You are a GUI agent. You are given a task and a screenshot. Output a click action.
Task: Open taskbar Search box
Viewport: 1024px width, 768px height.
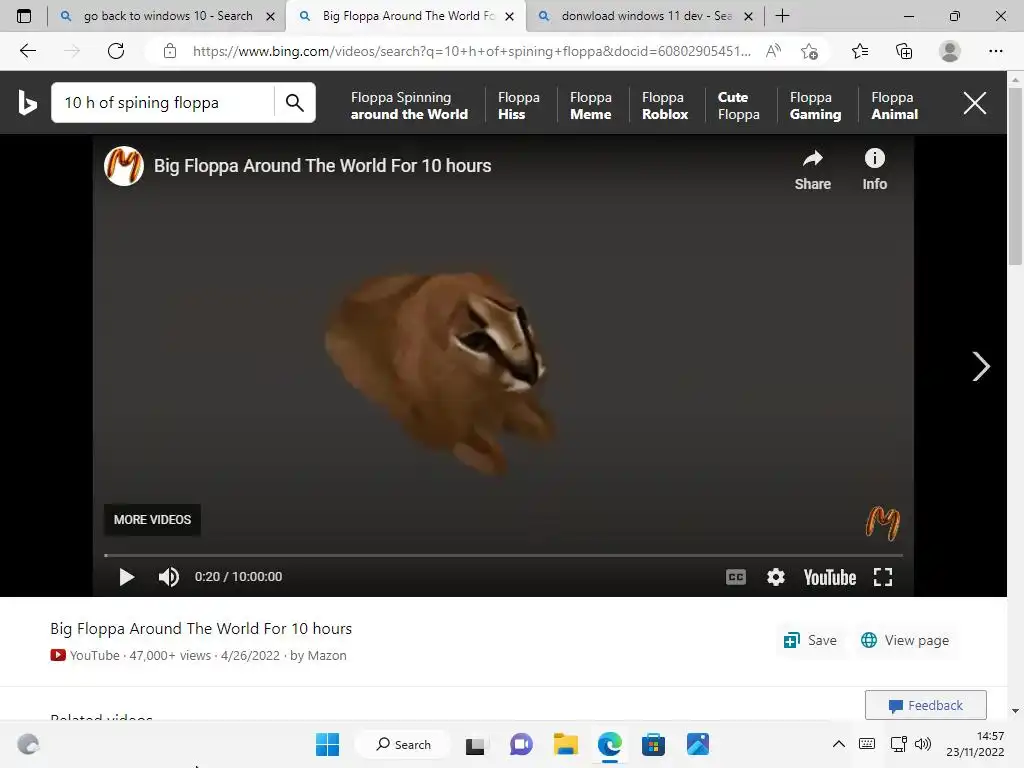click(x=404, y=744)
